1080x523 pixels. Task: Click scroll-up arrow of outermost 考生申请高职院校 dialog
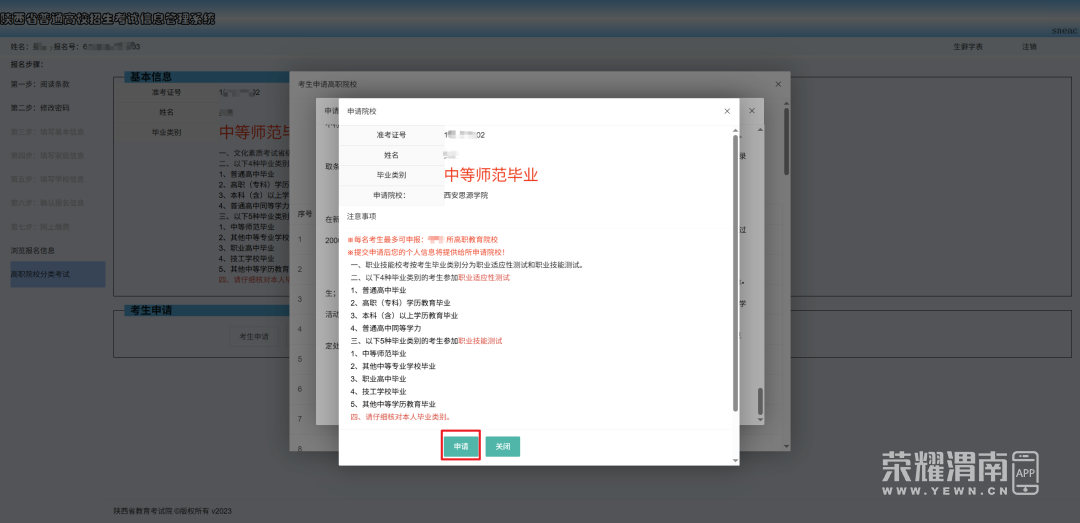[786, 102]
